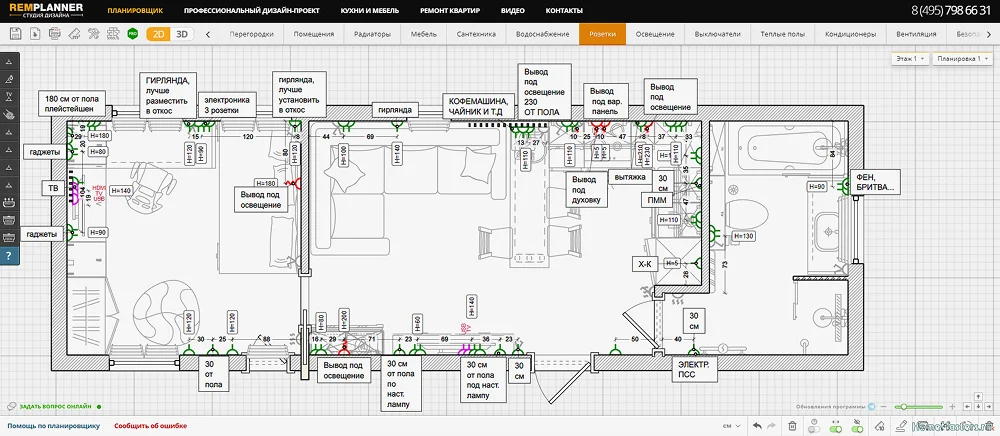Open the print to PDF icon

55,34
